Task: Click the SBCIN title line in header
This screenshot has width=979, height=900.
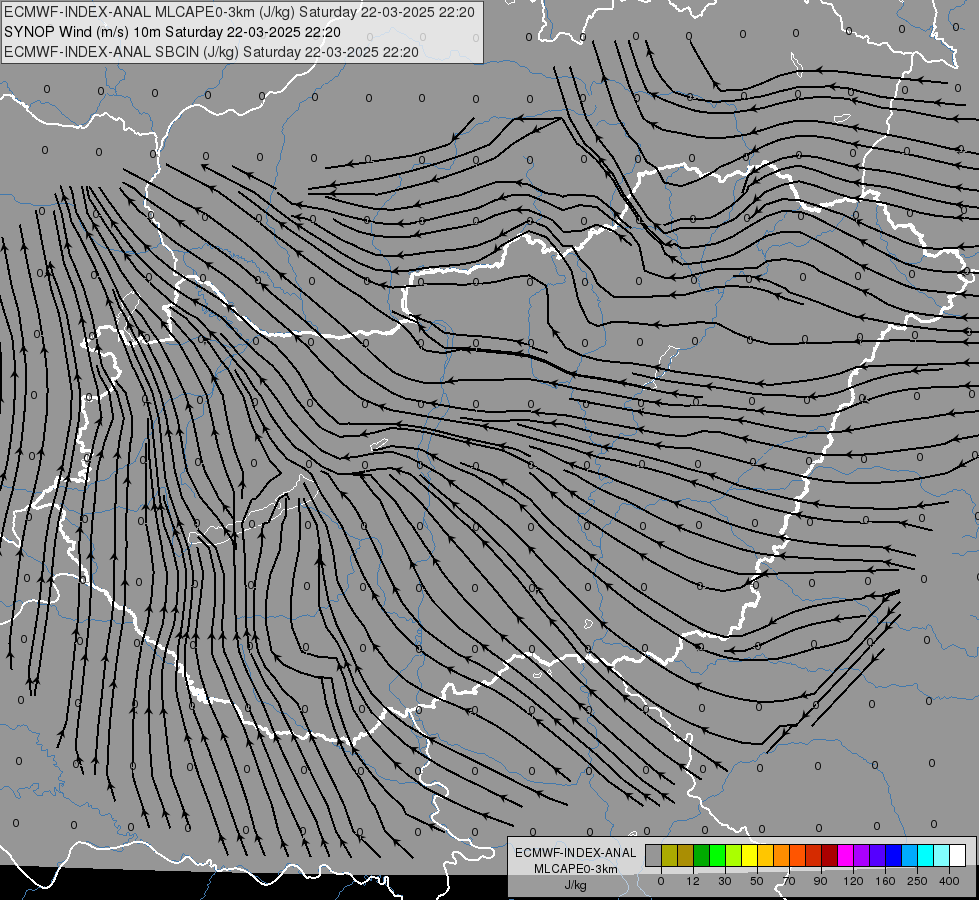Action: [211, 52]
